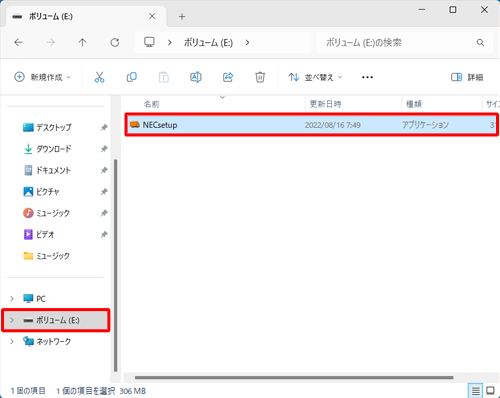The height and width of the screenshot is (398, 500).
Task: Refresh the current folder view
Action: 115,42
